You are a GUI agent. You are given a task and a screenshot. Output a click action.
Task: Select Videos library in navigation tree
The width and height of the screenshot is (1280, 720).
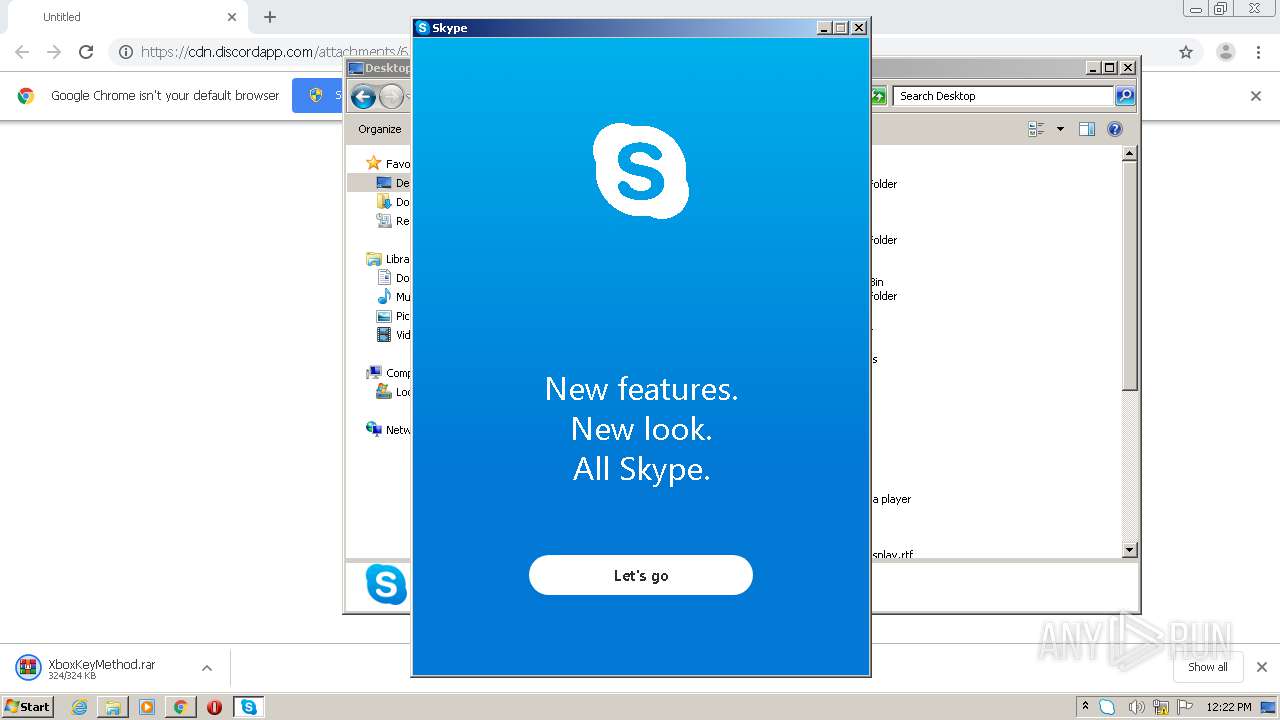pos(393,335)
